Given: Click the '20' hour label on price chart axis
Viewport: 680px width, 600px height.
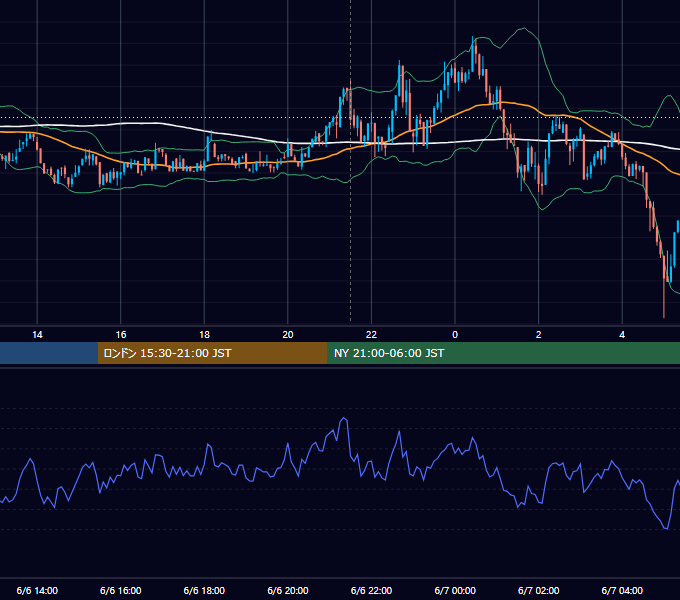Looking at the screenshot, I should (x=288, y=335).
